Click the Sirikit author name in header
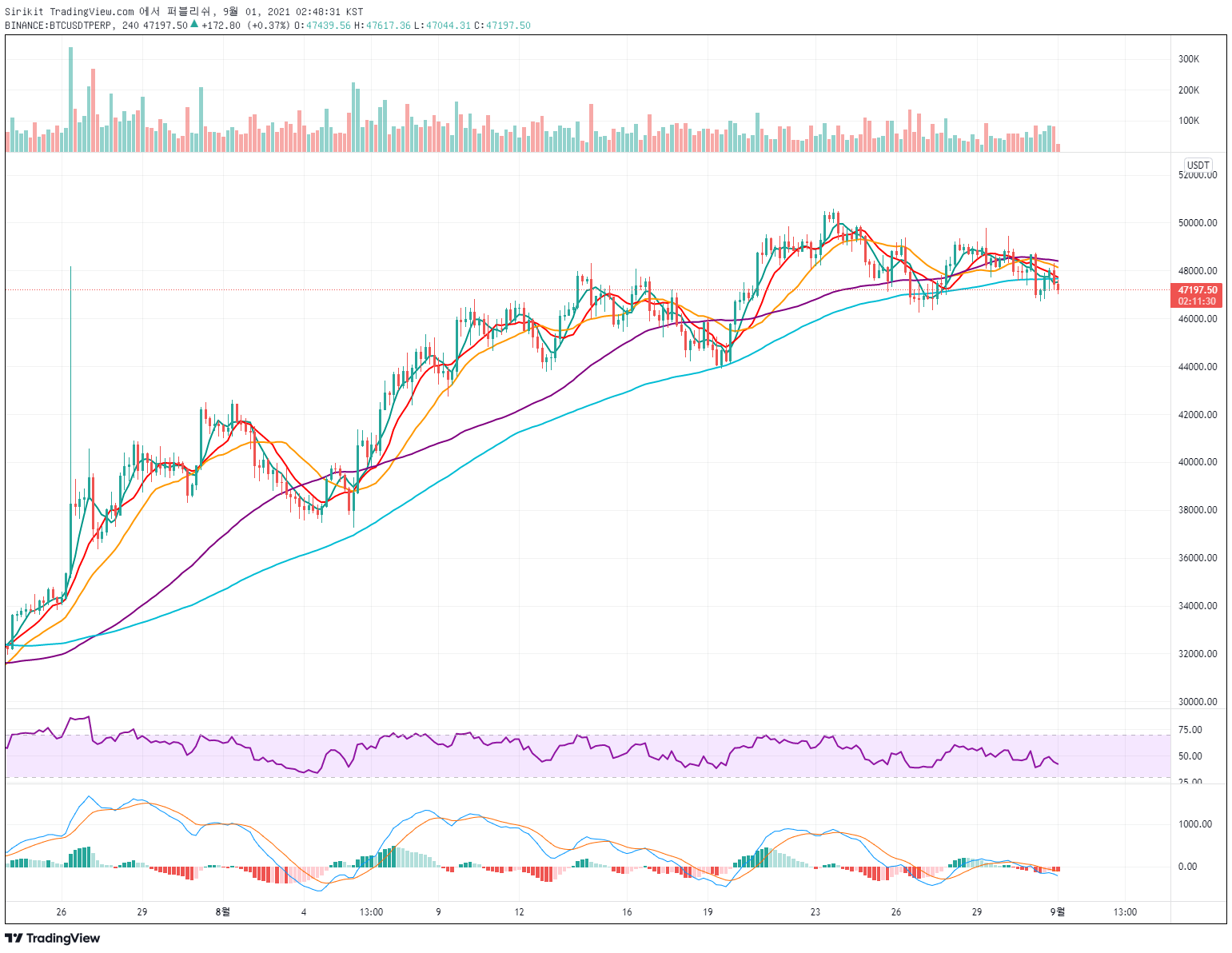 tap(24, 12)
